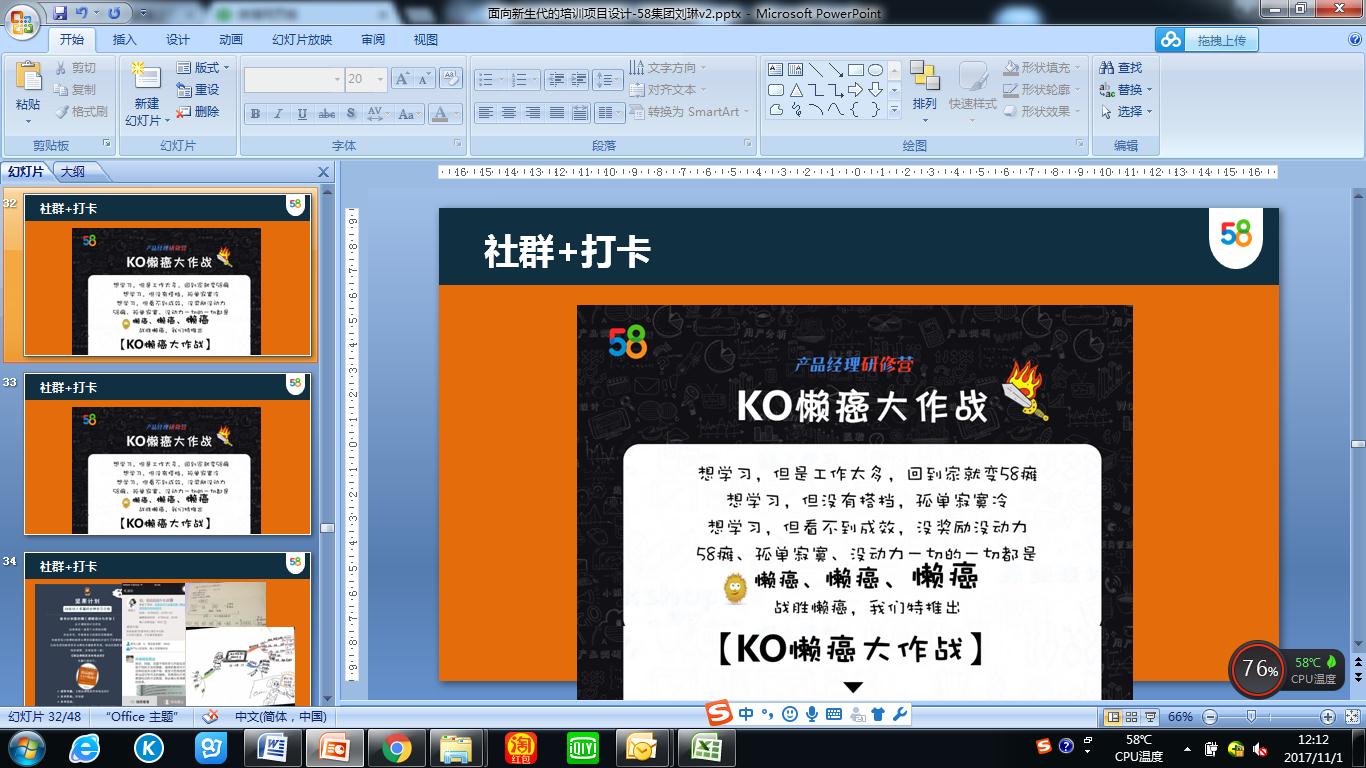This screenshot has height=768, width=1366.
Task: Click the Find (查找) binoculars button
Action: tap(1121, 68)
